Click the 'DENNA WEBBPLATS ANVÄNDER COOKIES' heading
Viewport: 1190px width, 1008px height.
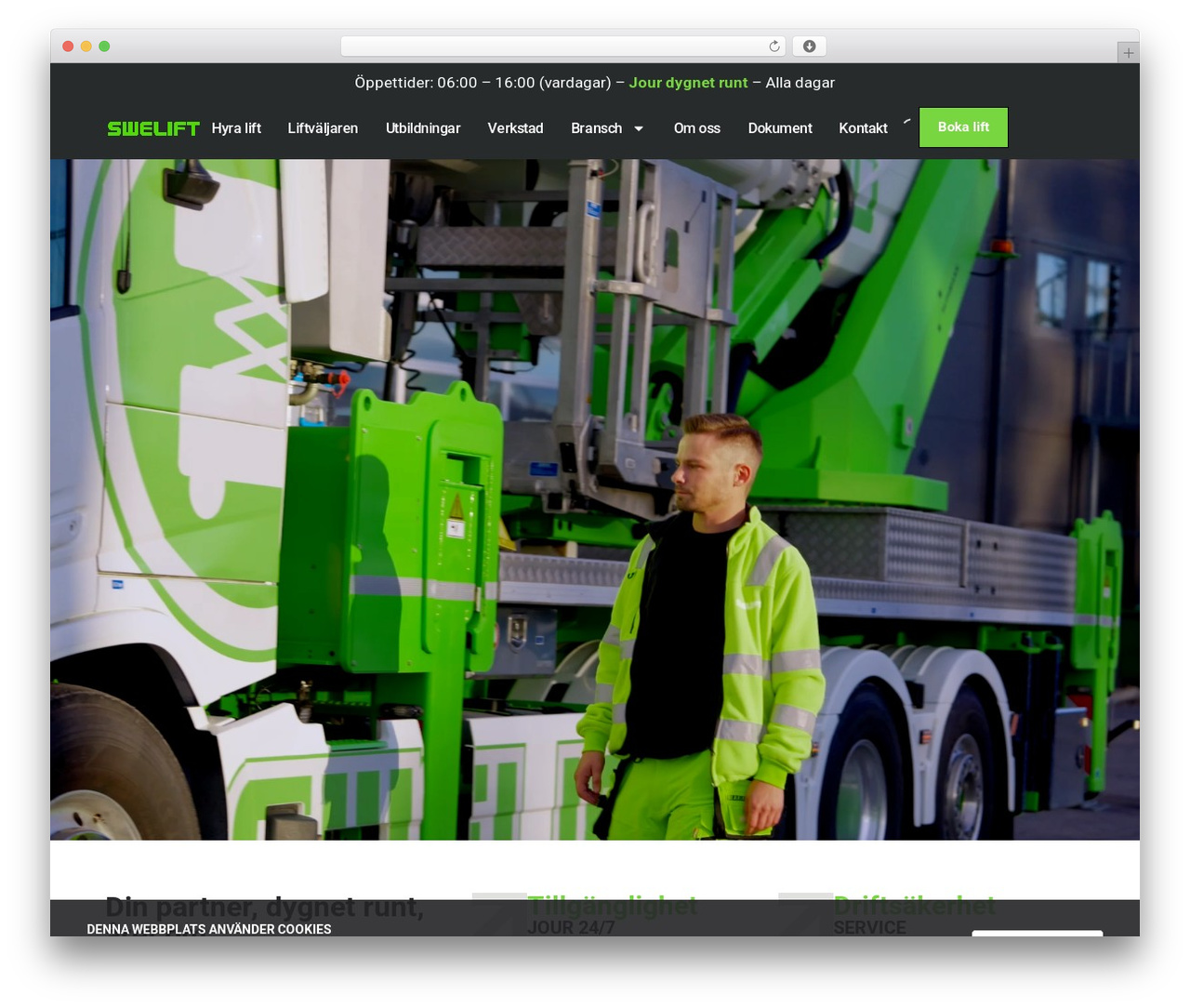(x=209, y=929)
